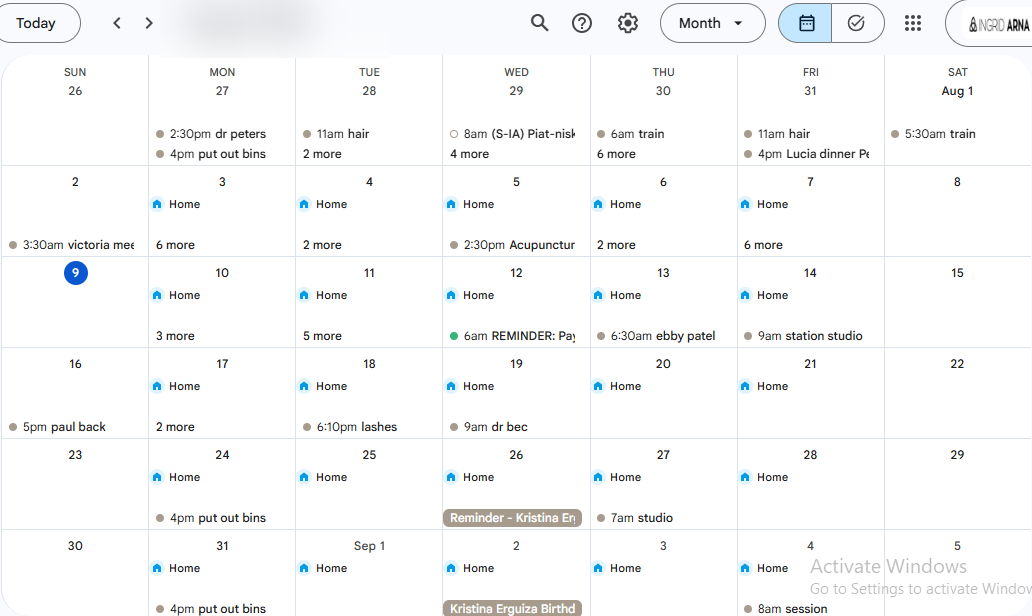Open the Month view dropdown
This screenshot has width=1032, height=616.
(x=713, y=23)
